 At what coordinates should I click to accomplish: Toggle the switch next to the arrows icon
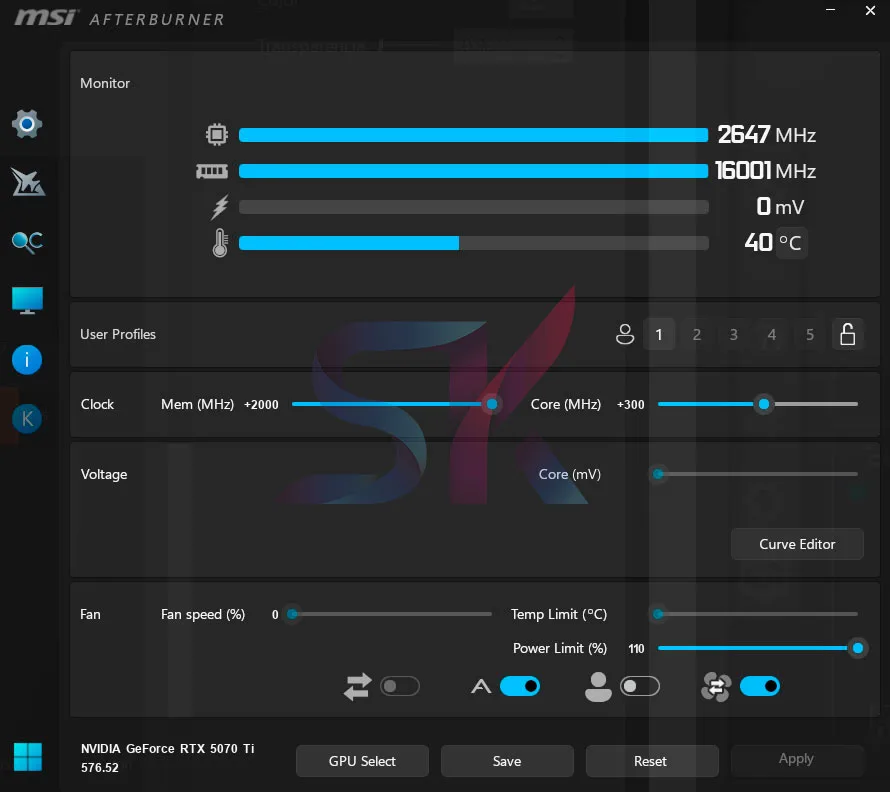pyautogui.click(x=400, y=686)
